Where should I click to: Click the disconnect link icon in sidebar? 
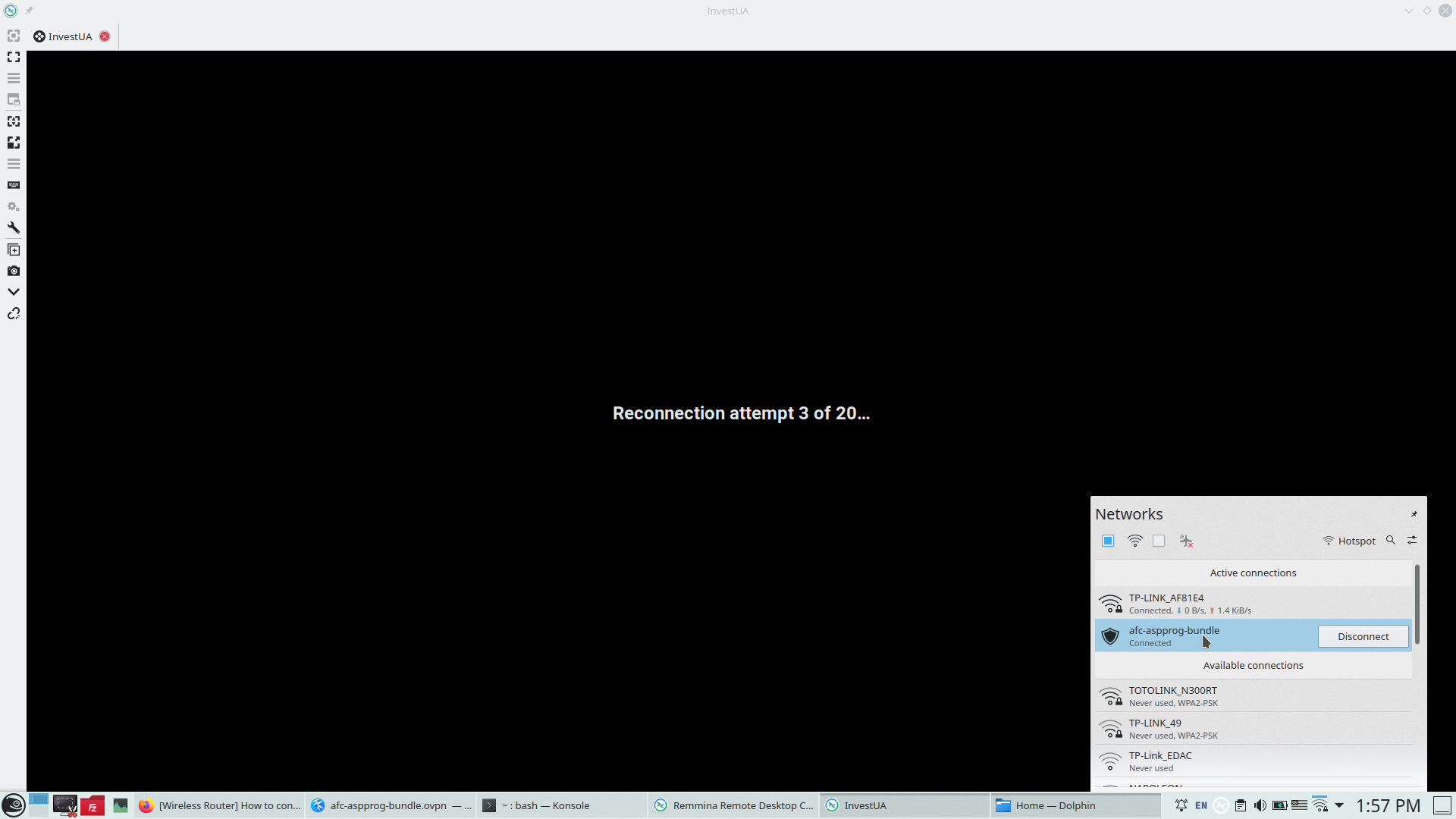(x=14, y=313)
